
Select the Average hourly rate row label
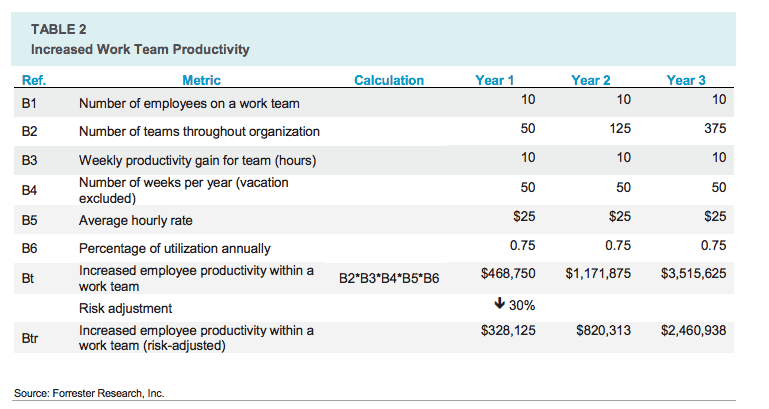(136, 220)
